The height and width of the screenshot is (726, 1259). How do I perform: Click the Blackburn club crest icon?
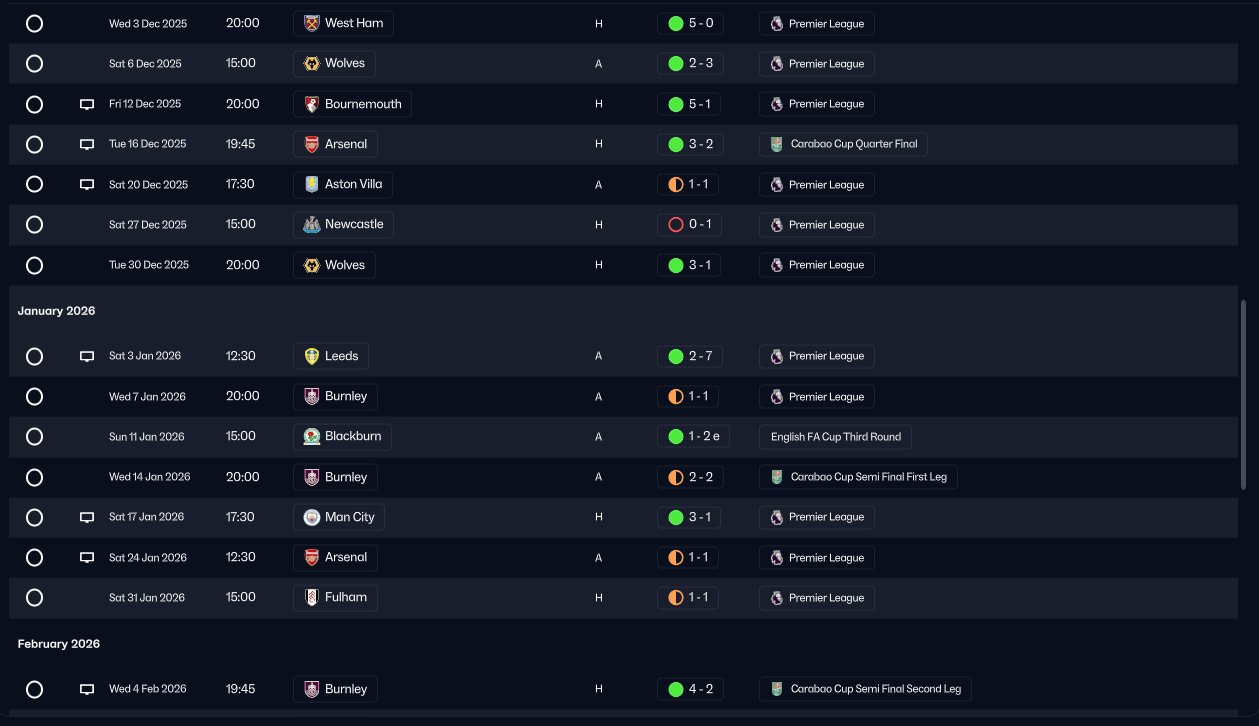tap(311, 437)
